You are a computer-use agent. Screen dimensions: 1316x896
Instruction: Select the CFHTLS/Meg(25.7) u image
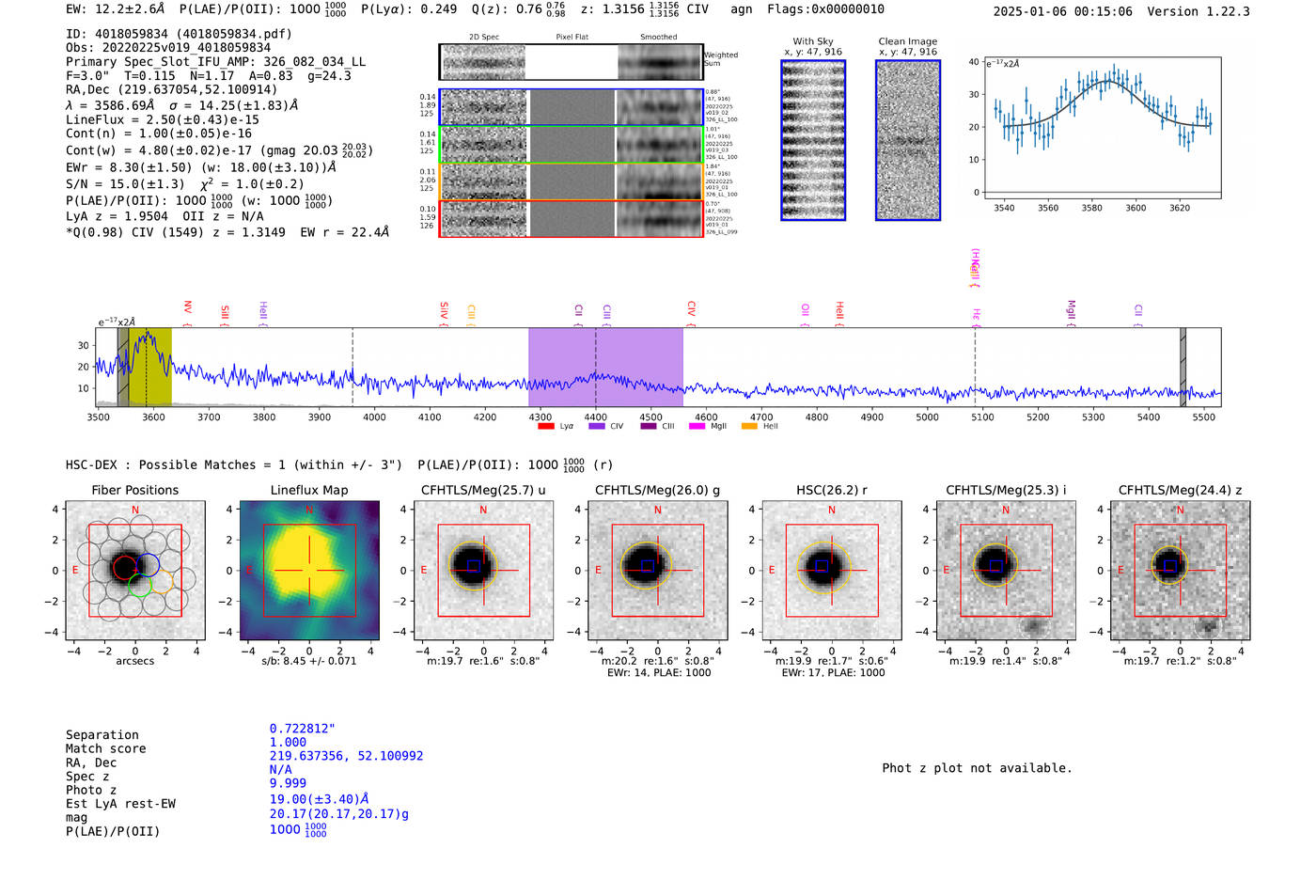point(483,571)
